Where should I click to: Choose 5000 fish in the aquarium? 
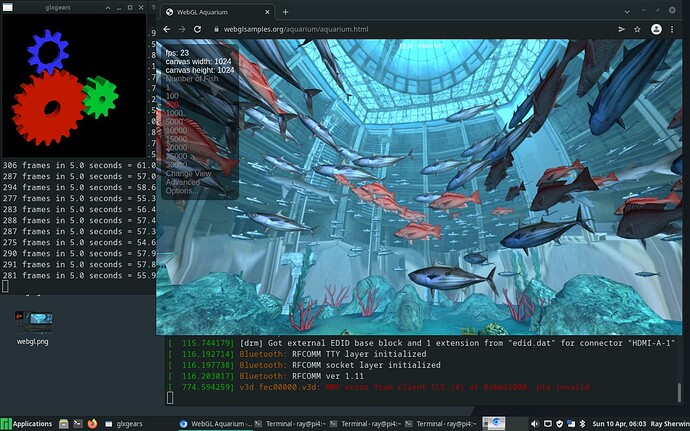click(x=174, y=122)
